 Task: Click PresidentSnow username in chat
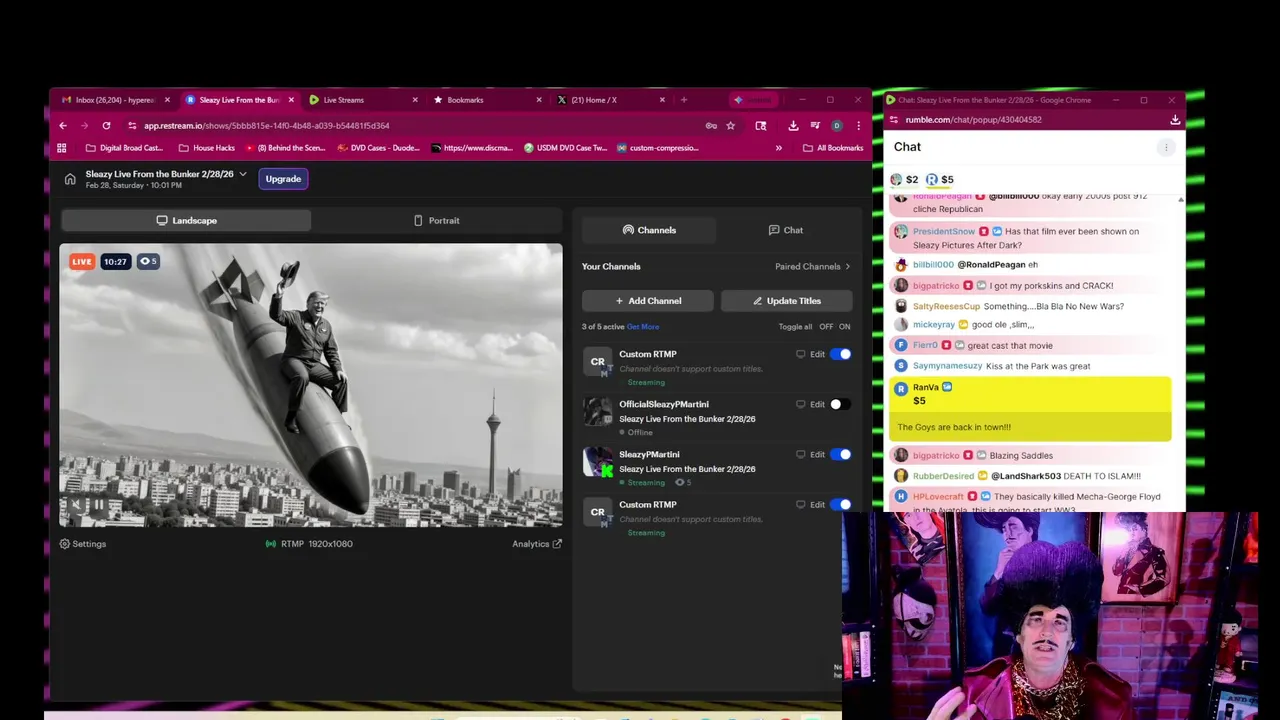[944, 232]
